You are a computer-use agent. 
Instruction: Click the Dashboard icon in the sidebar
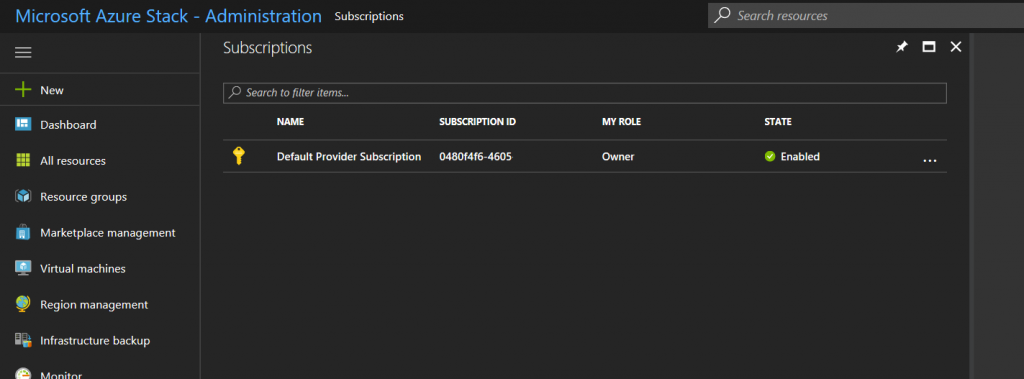[24, 125]
